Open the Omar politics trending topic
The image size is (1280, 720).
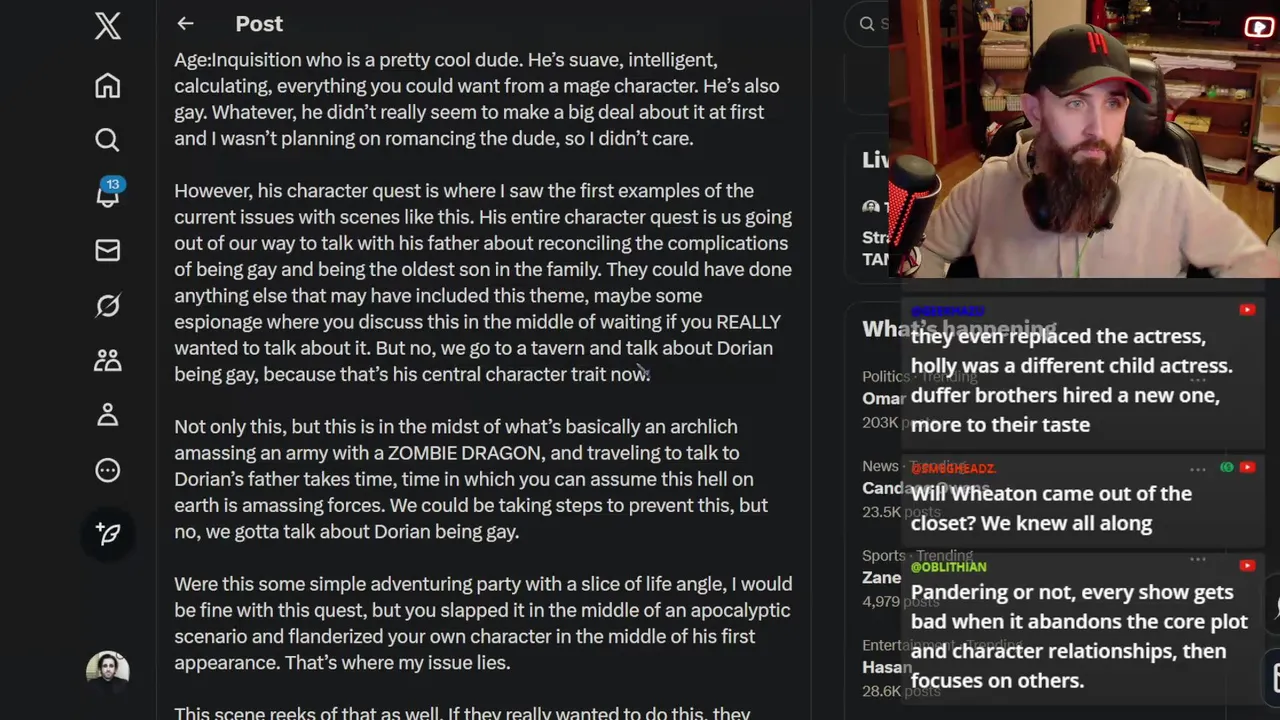point(884,398)
